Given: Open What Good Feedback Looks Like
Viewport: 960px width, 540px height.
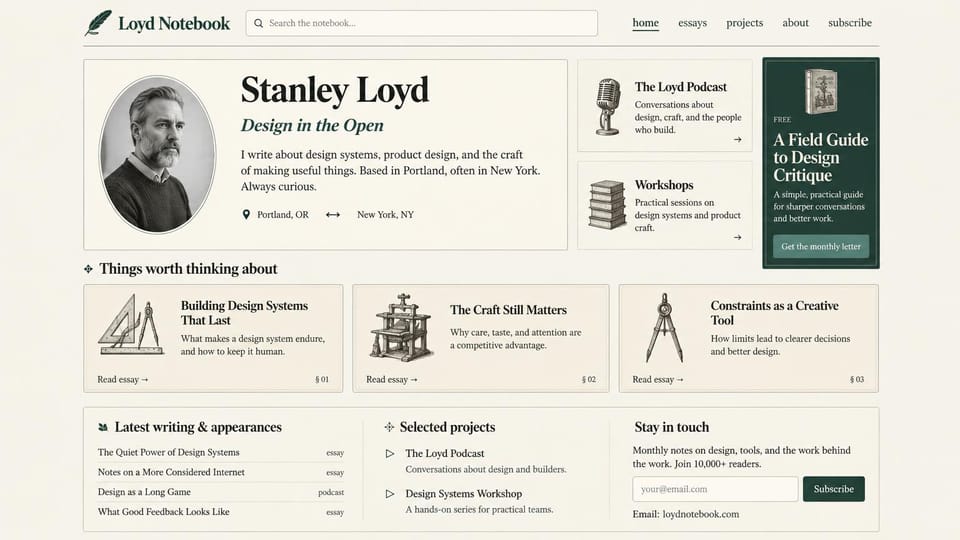Looking at the screenshot, I should [x=163, y=511].
